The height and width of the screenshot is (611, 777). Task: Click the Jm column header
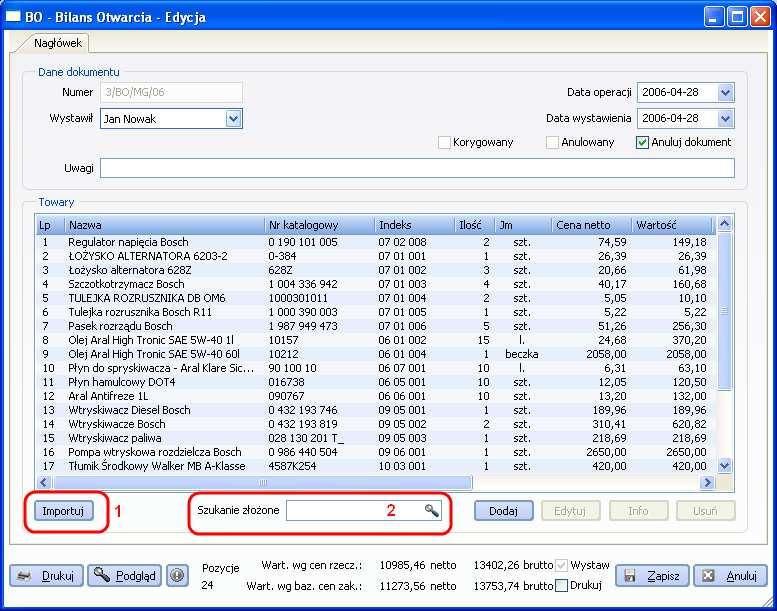tap(523, 225)
